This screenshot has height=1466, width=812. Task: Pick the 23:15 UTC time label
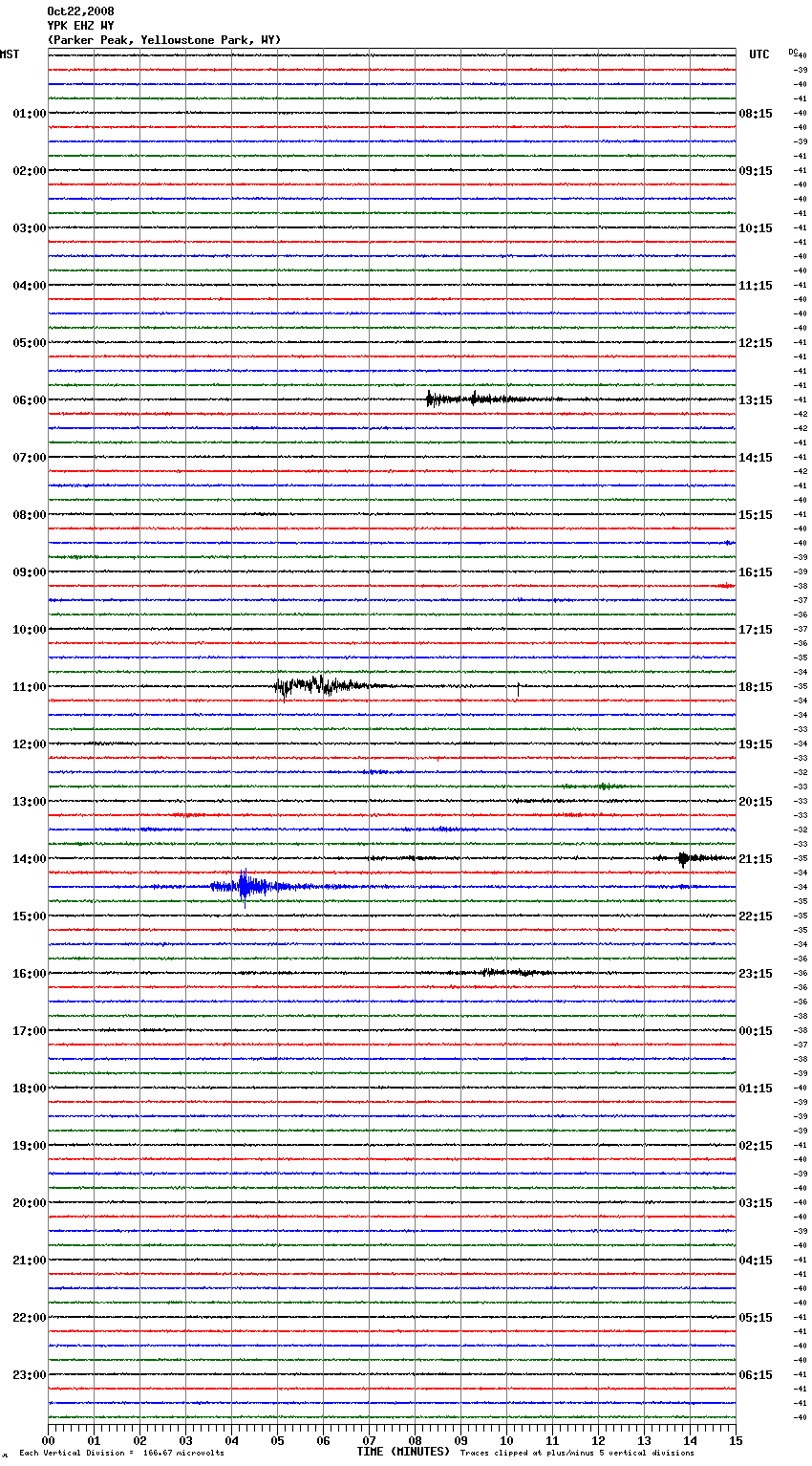756,974
